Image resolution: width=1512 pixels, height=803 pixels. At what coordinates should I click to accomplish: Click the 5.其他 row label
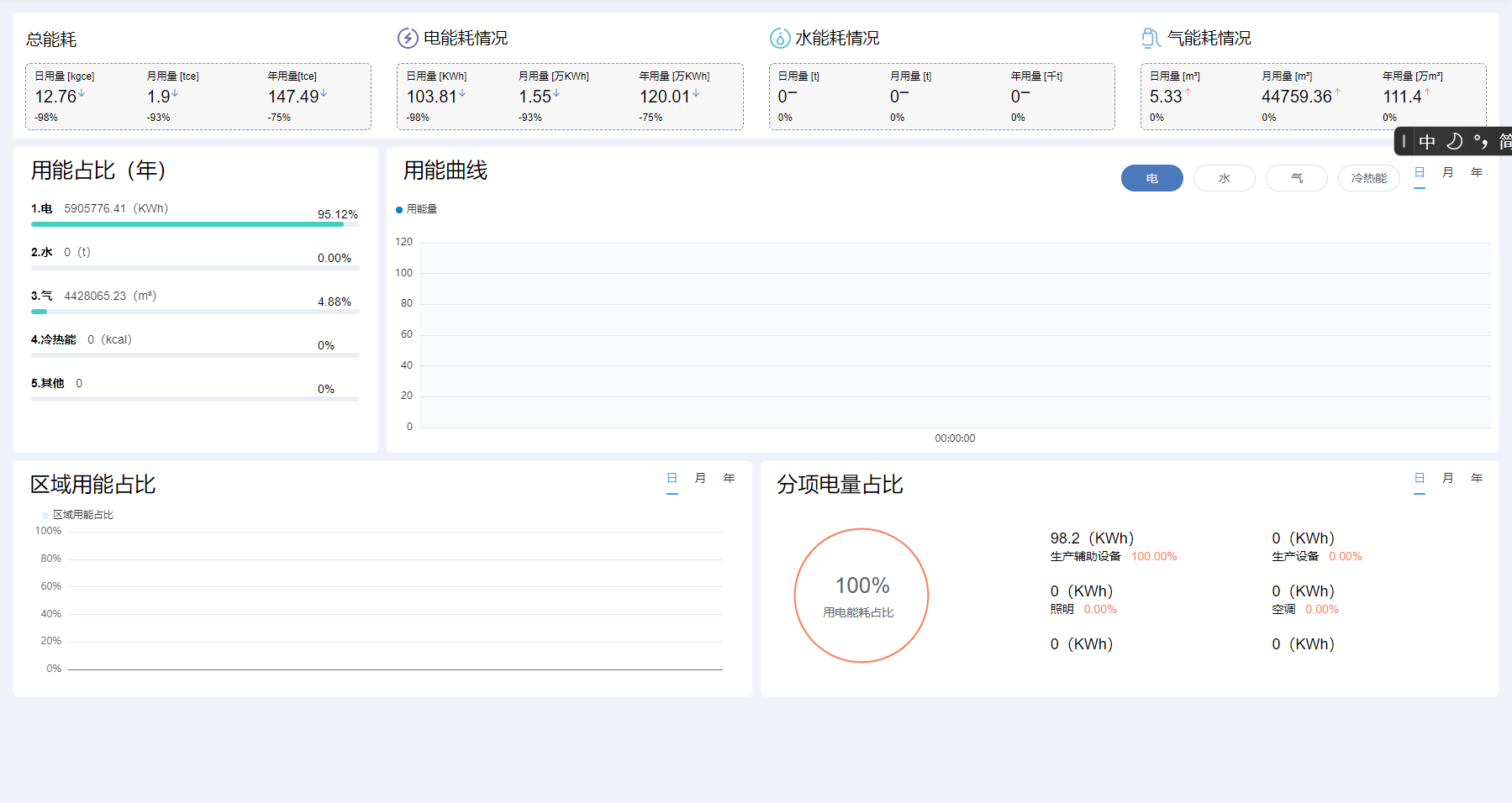48,383
